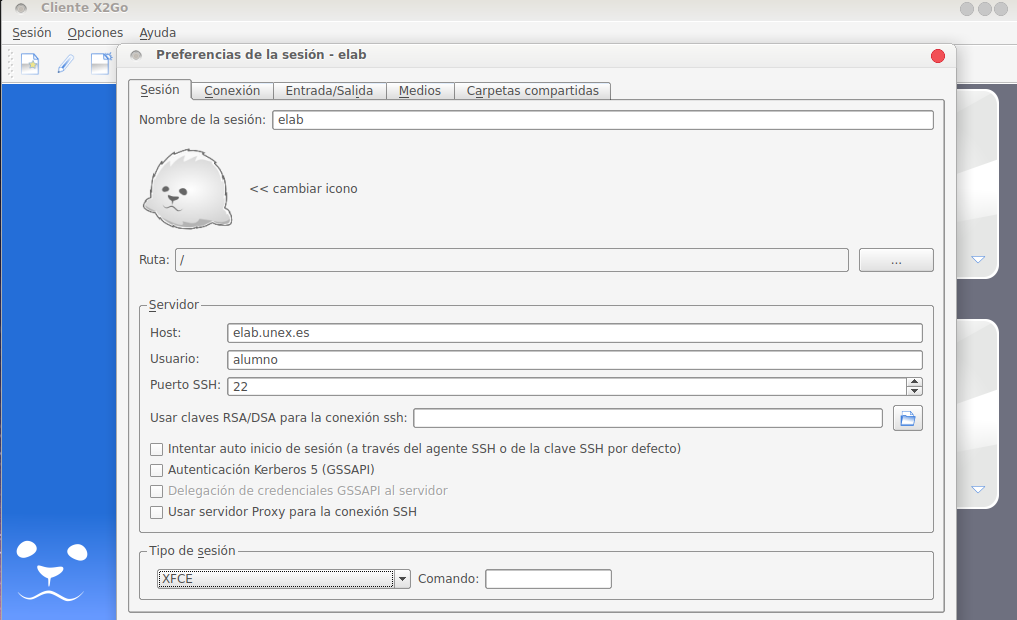1017x620 pixels.
Task: Check Usar servidor Proxy para la conexión SSH
Action: pyautogui.click(x=156, y=512)
